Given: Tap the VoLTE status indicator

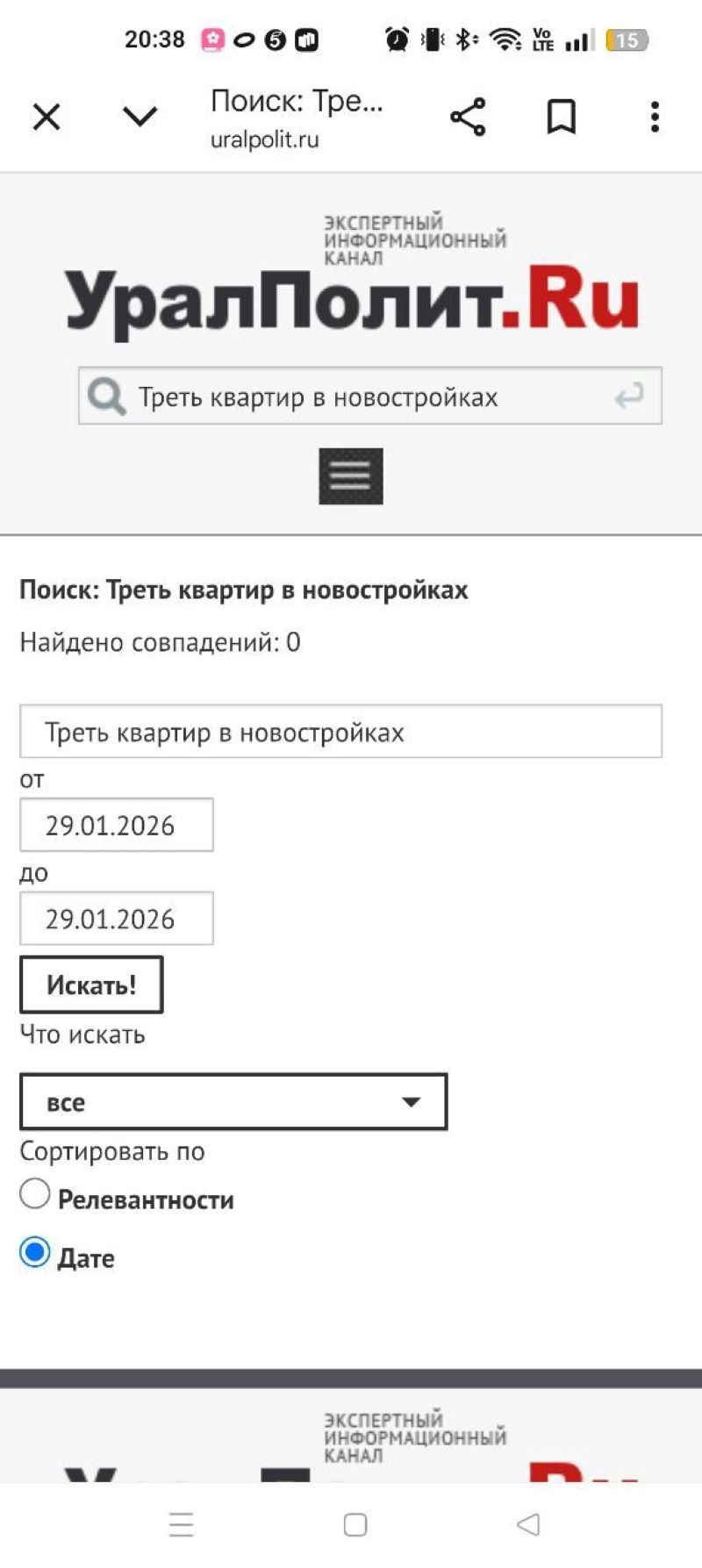Looking at the screenshot, I should 543,39.
